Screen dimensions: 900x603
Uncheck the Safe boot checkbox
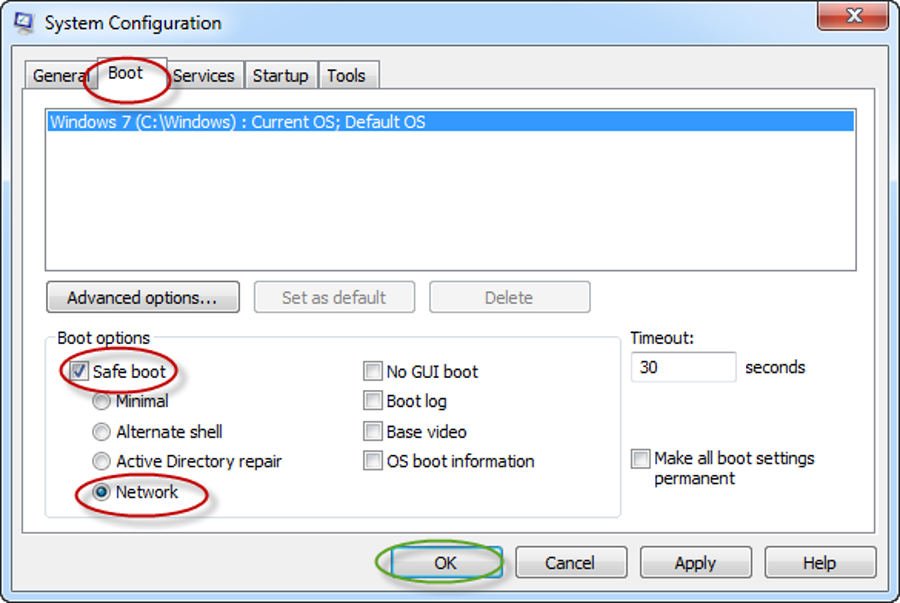pyautogui.click(x=79, y=371)
